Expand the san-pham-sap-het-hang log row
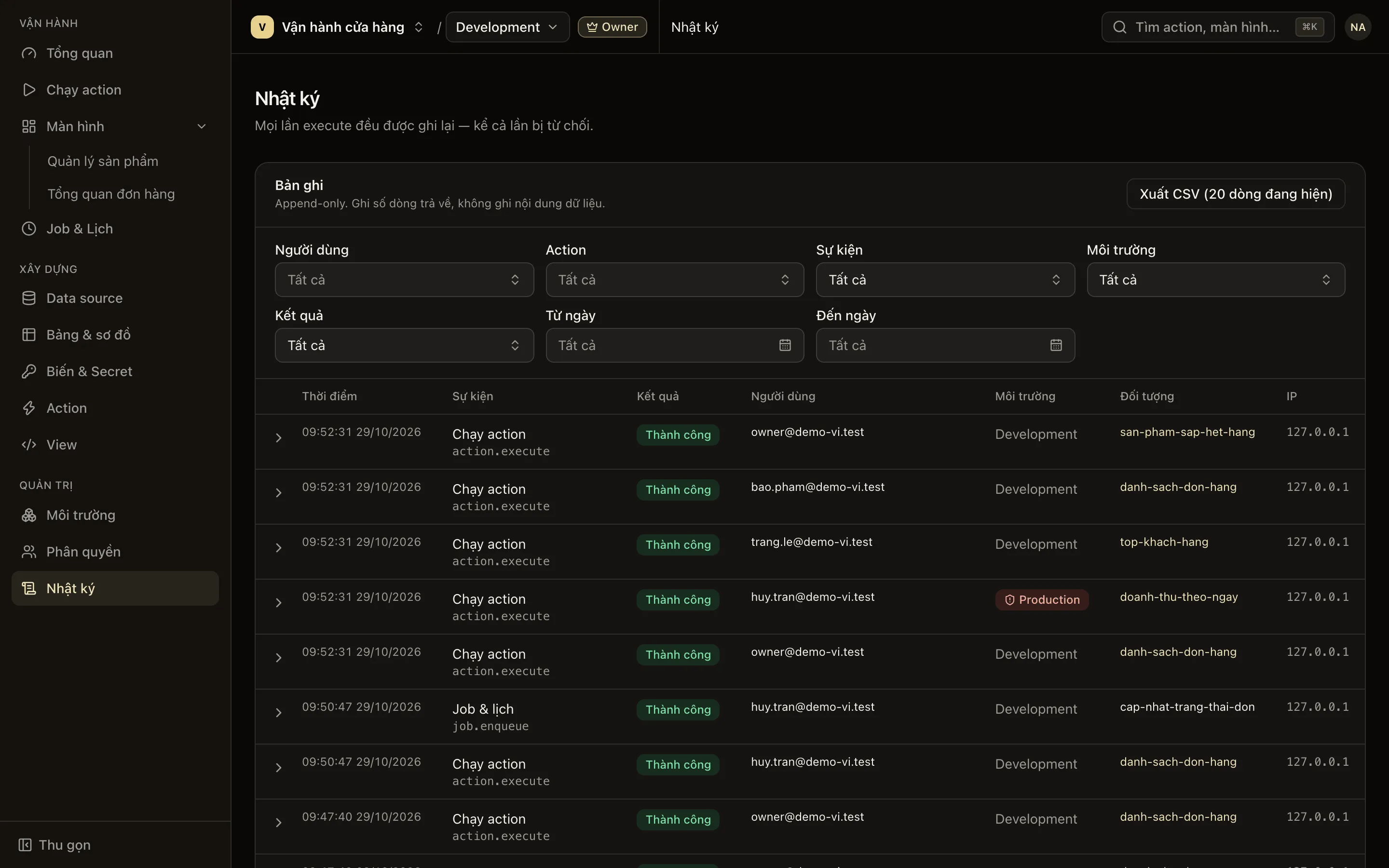 278,439
